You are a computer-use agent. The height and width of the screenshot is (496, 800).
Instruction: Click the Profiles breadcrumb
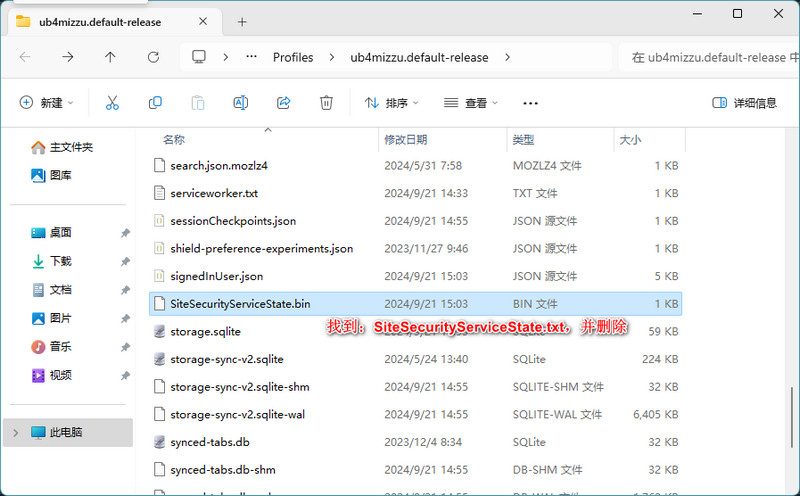tap(293, 57)
